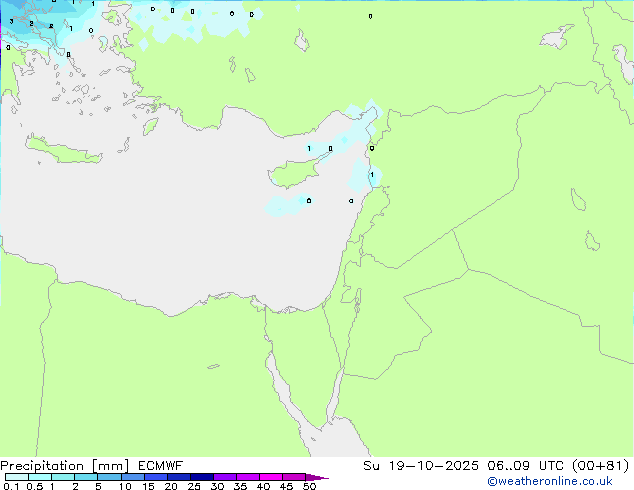This screenshot has height=490, width=634.
Task: Click the 'Precipitation [mm]' title text
Action: [x=65, y=466]
